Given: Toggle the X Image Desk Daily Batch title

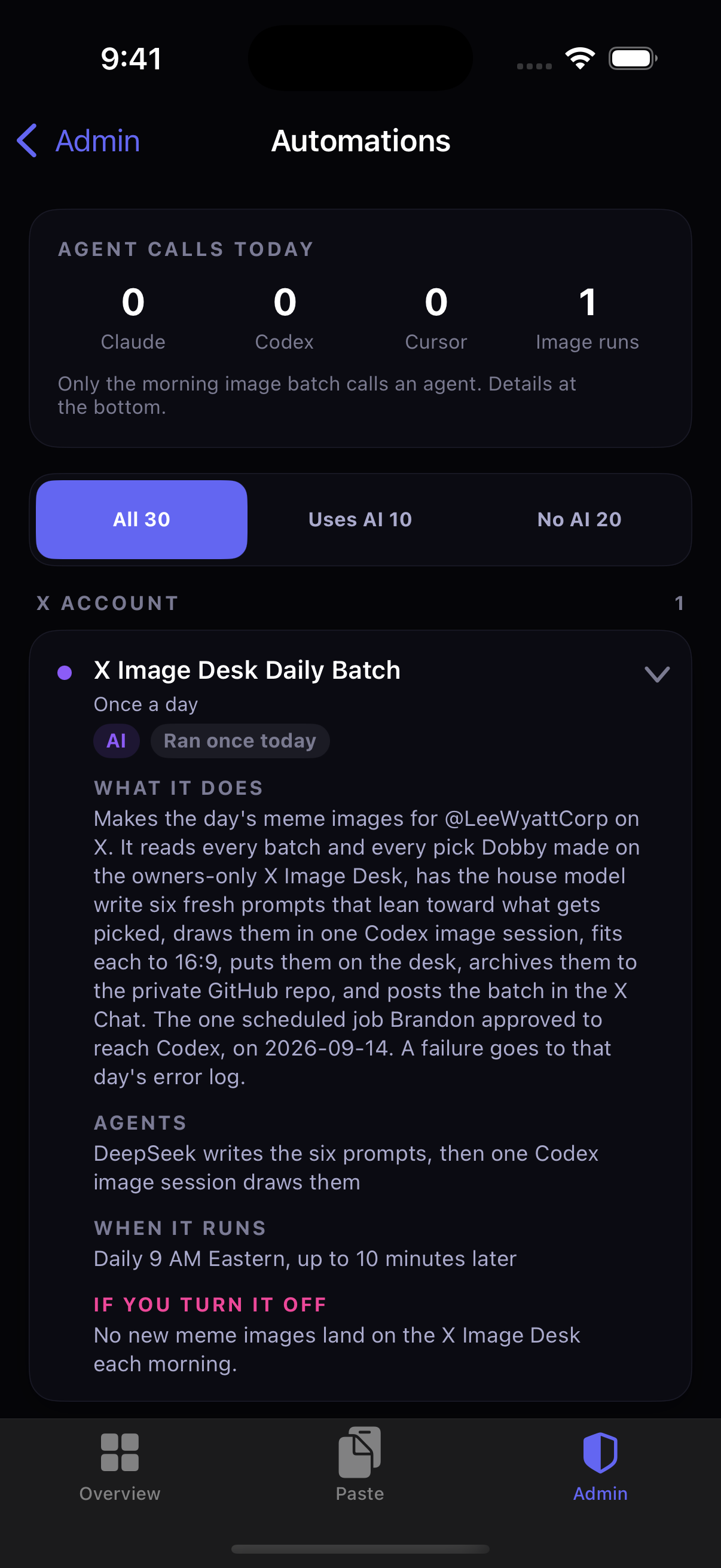Looking at the screenshot, I should [247, 670].
